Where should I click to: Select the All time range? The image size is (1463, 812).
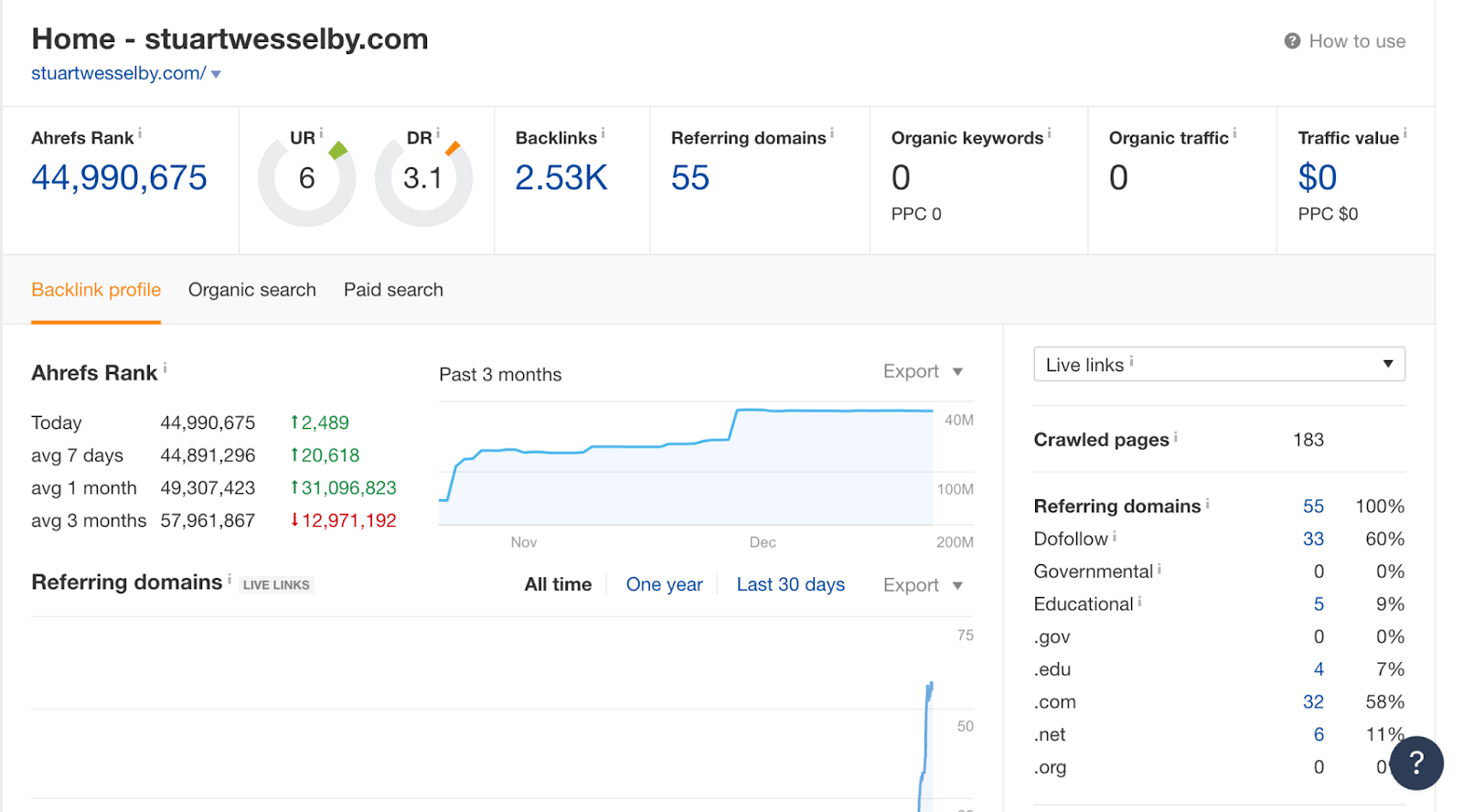click(x=558, y=584)
